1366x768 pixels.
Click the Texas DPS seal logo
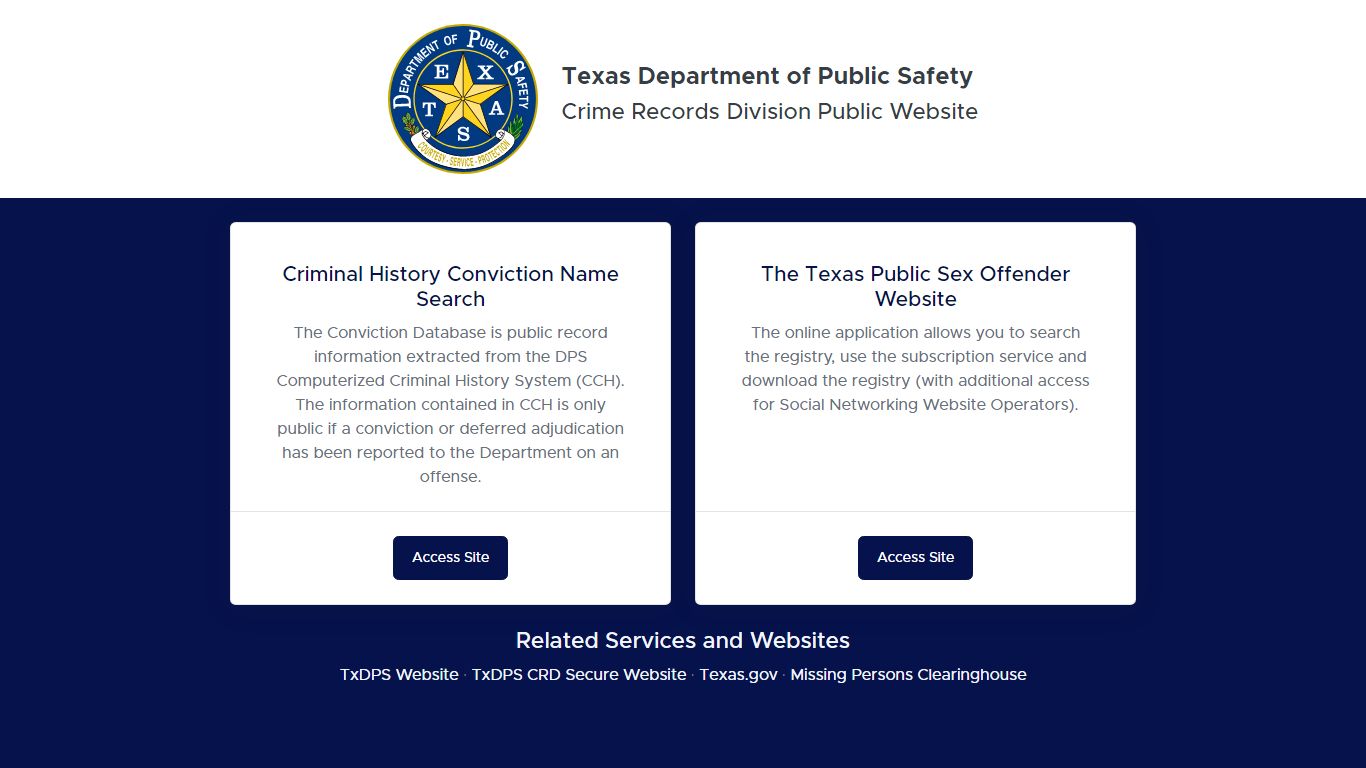[463, 99]
